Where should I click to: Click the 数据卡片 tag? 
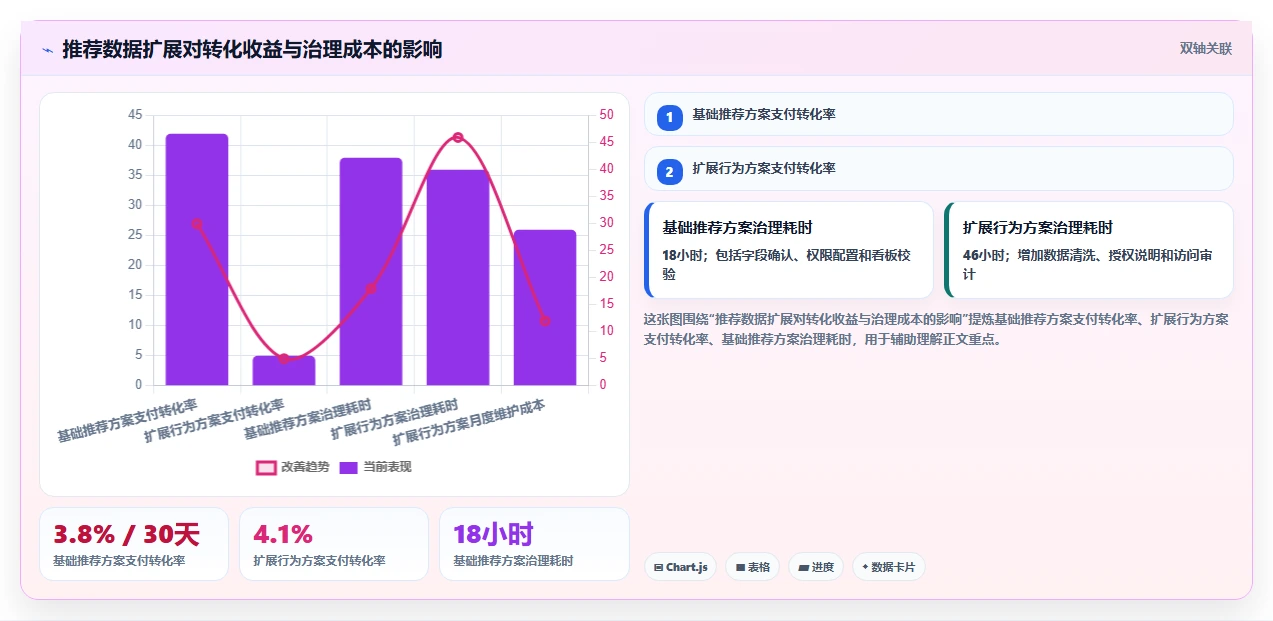(889, 567)
